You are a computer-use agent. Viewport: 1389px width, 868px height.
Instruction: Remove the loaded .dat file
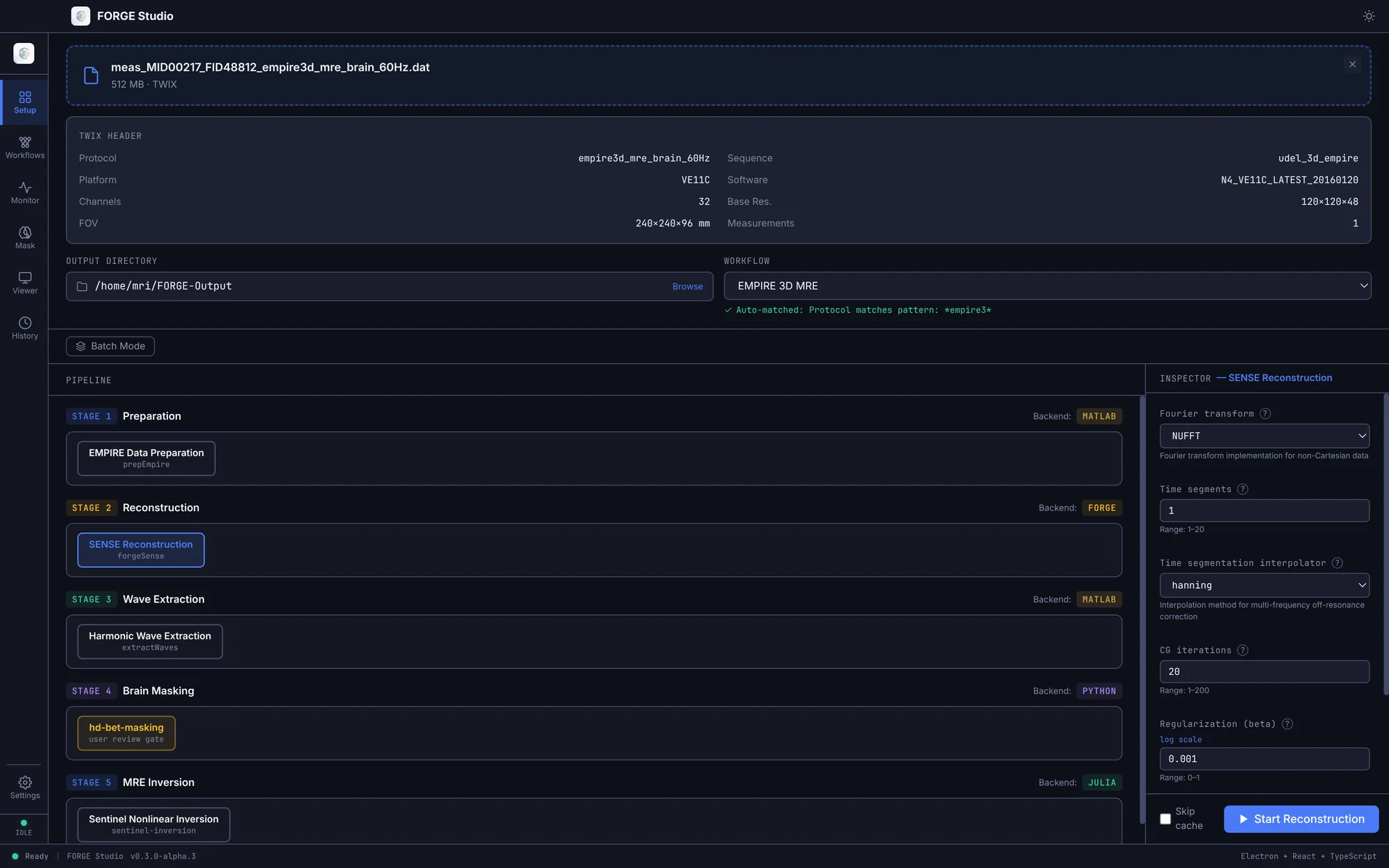point(1351,65)
